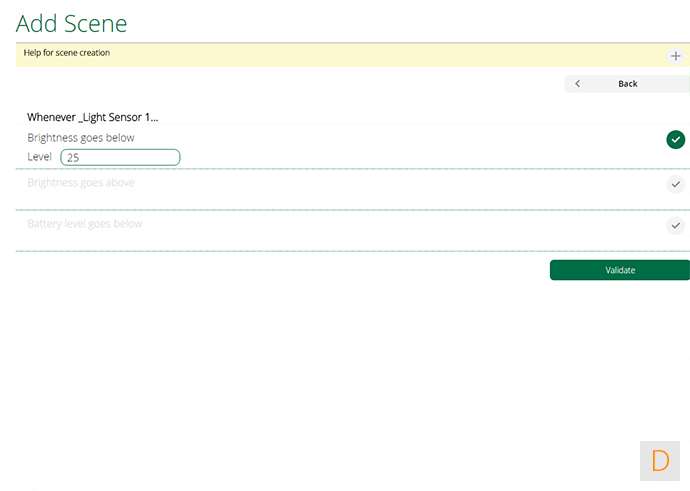Image resolution: width=690 pixels, height=491 pixels.
Task: Click the Level label text
Action: pos(39,157)
